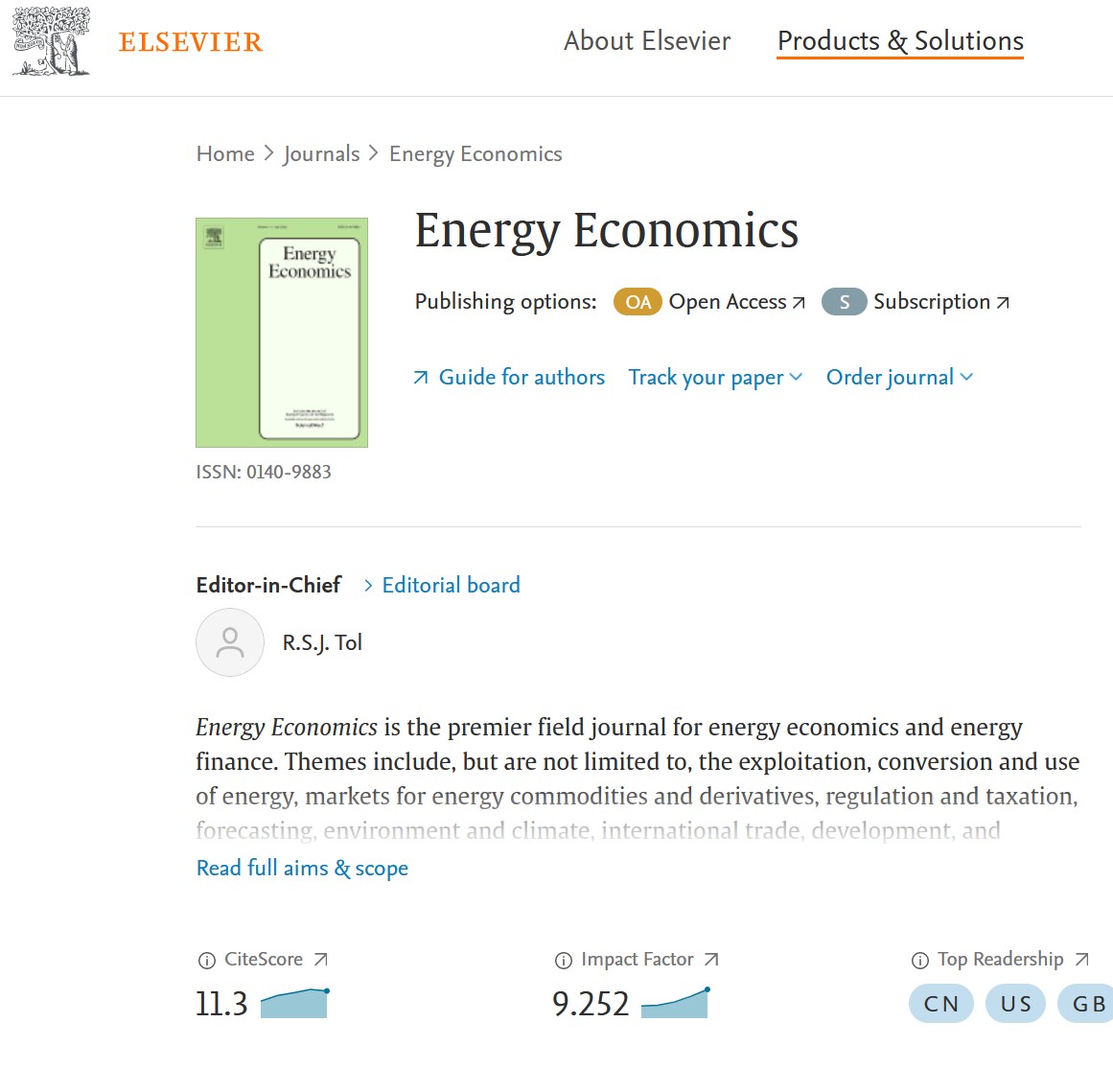The width and height of the screenshot is (1113, 1092).
Task: Click the Elsevier tree logo
Action: [x=51, y=41]
